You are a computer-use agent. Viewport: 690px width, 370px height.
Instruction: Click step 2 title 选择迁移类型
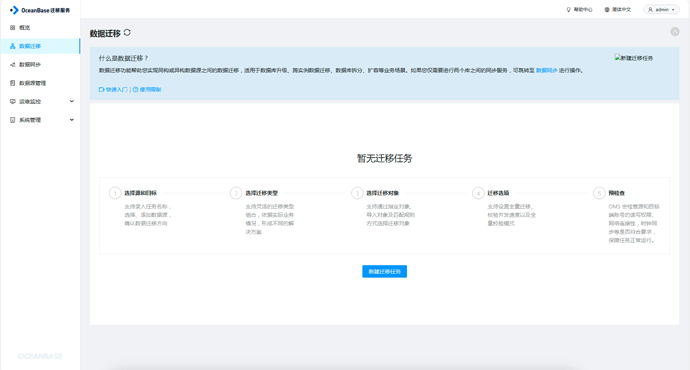pos(261,193)
